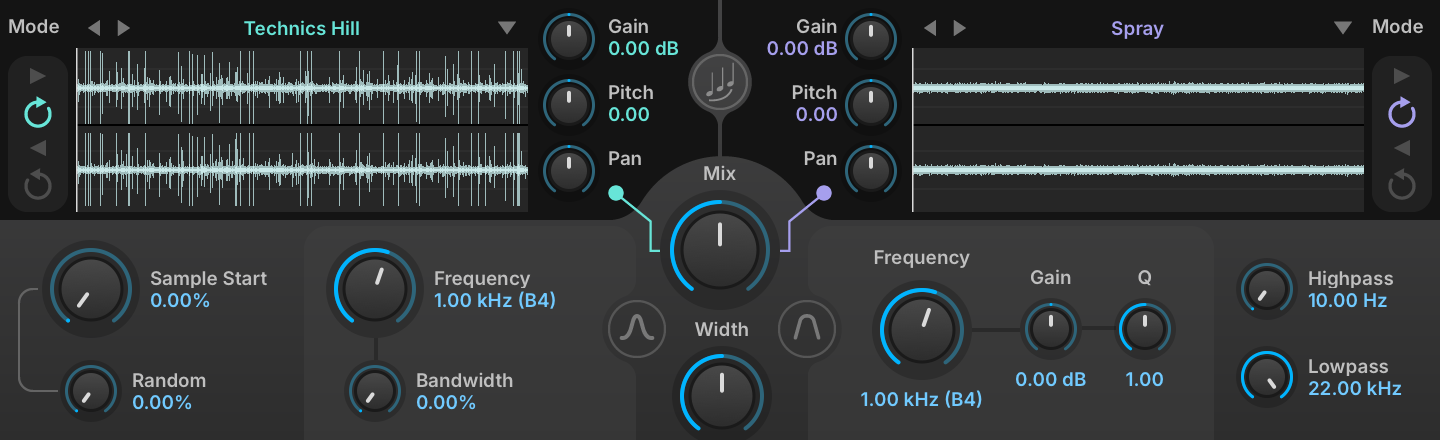This screenshot has width=1440, height=440.
Task: Load previous sample before Technics Hill
Action: 94,28
